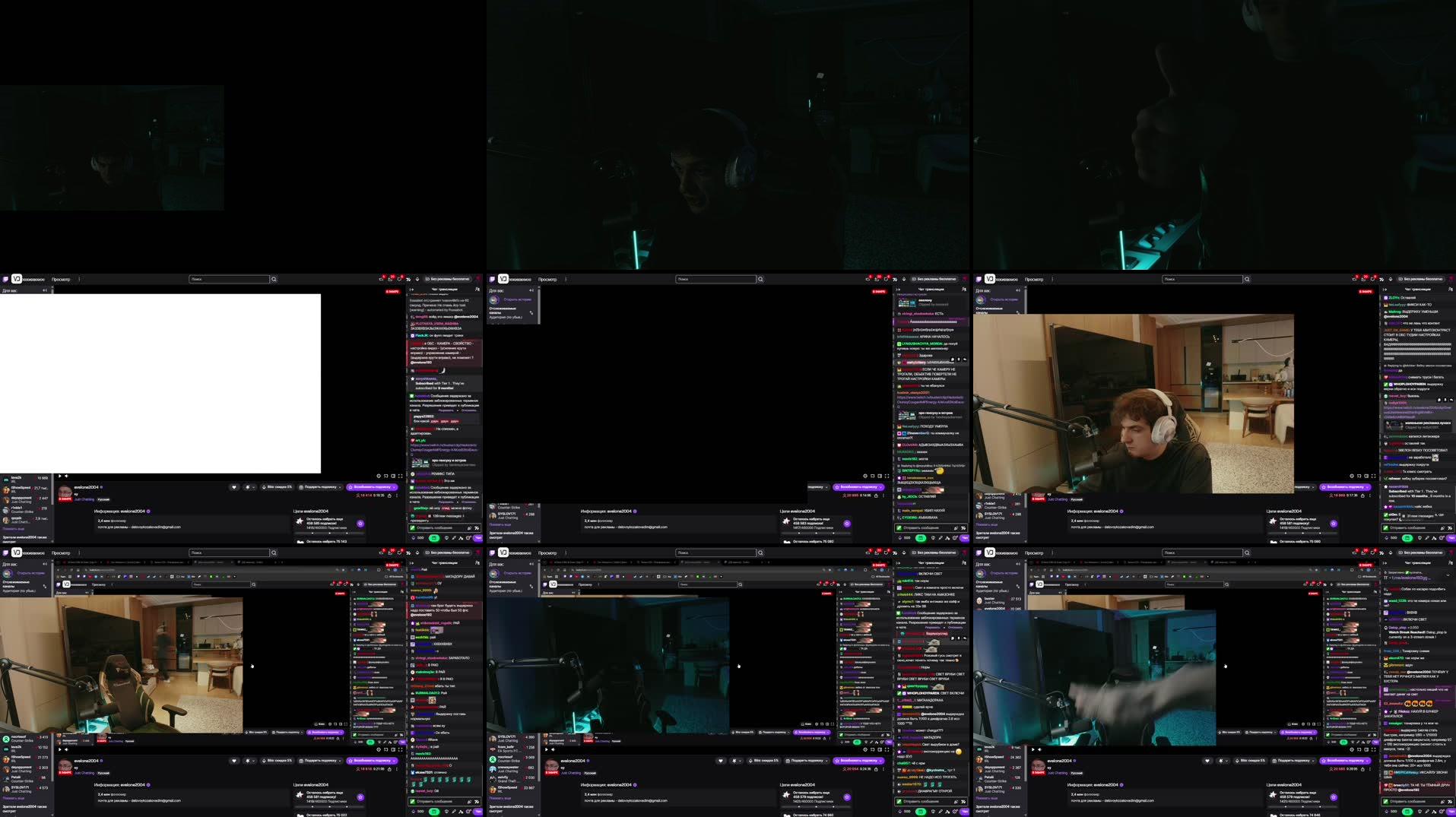Open the Просмотр menu in the navigation bar
This screenshot has width=1456, height=817.
(x=60, y=279)
